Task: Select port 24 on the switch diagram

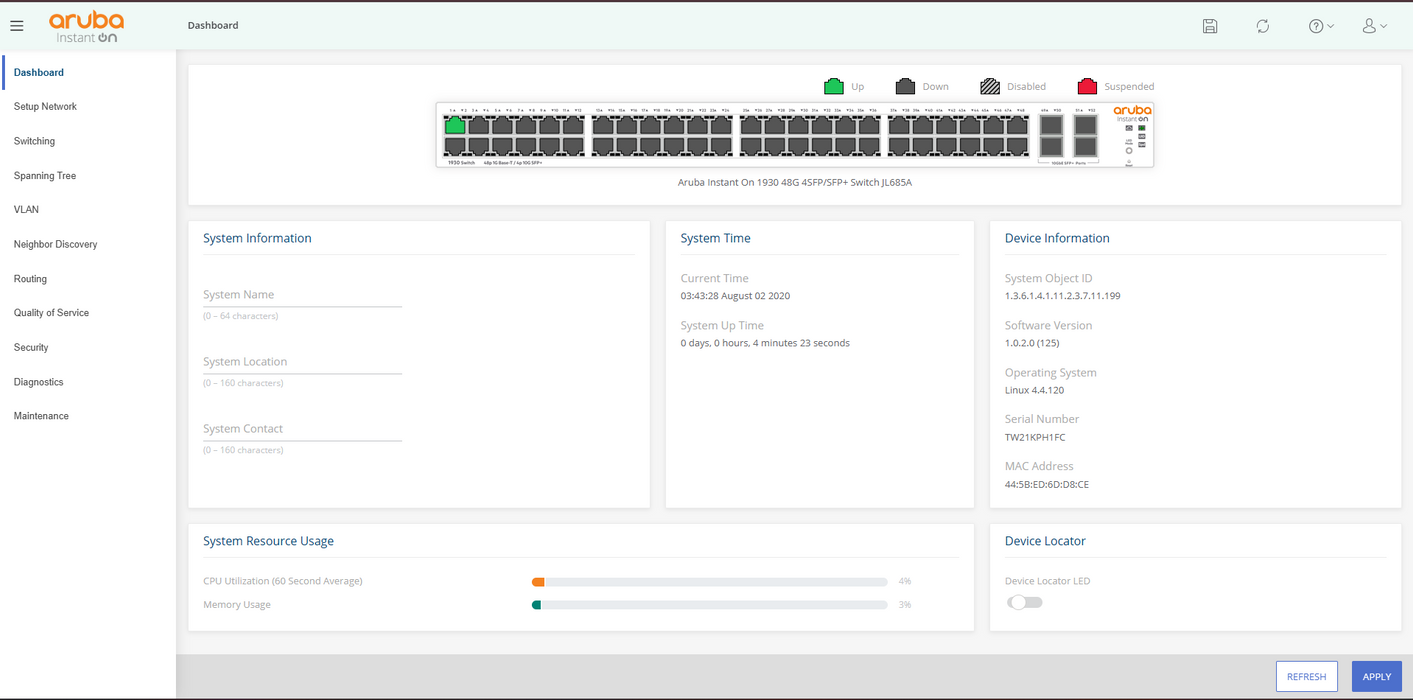Action: (721, 147)
